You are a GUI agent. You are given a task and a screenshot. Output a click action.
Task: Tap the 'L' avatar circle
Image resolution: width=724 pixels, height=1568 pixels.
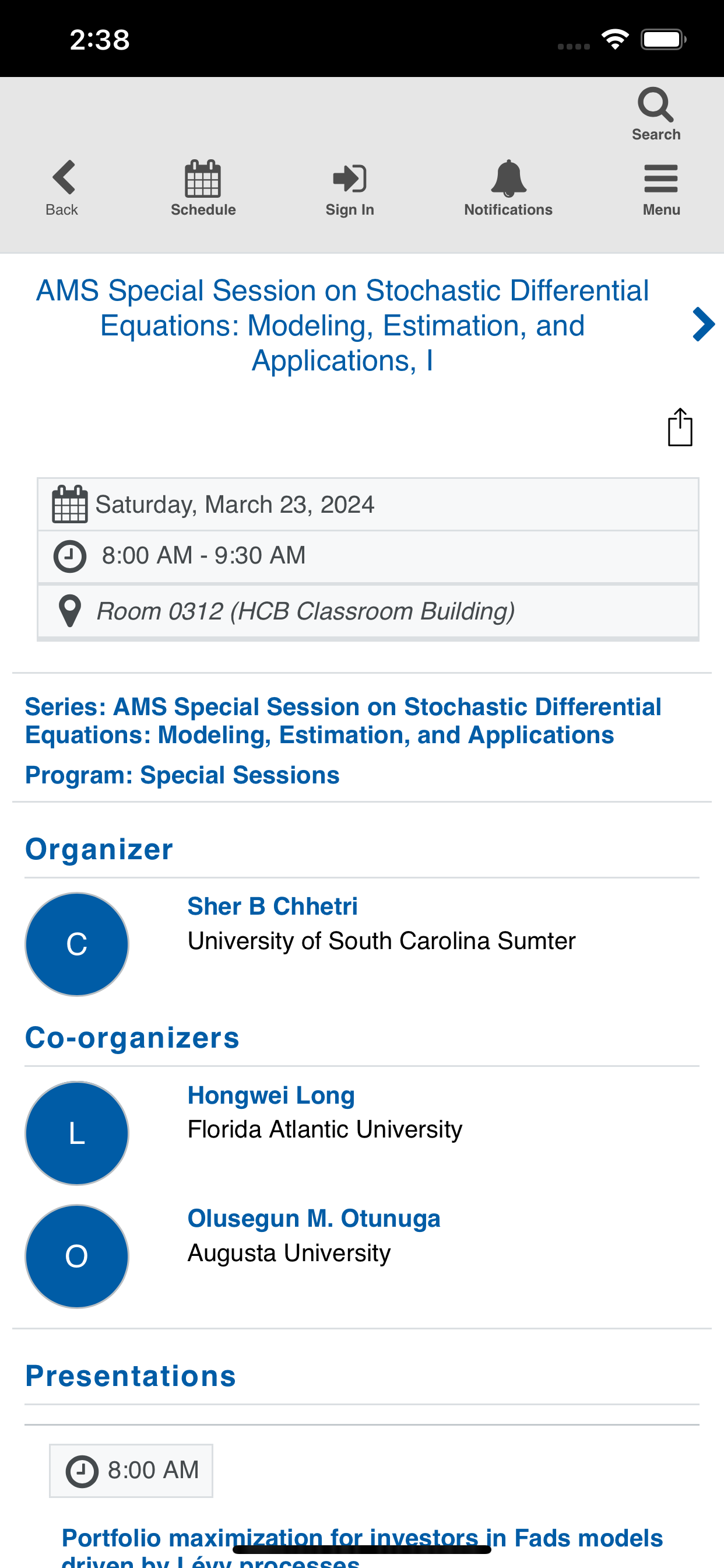(77, 1133)
